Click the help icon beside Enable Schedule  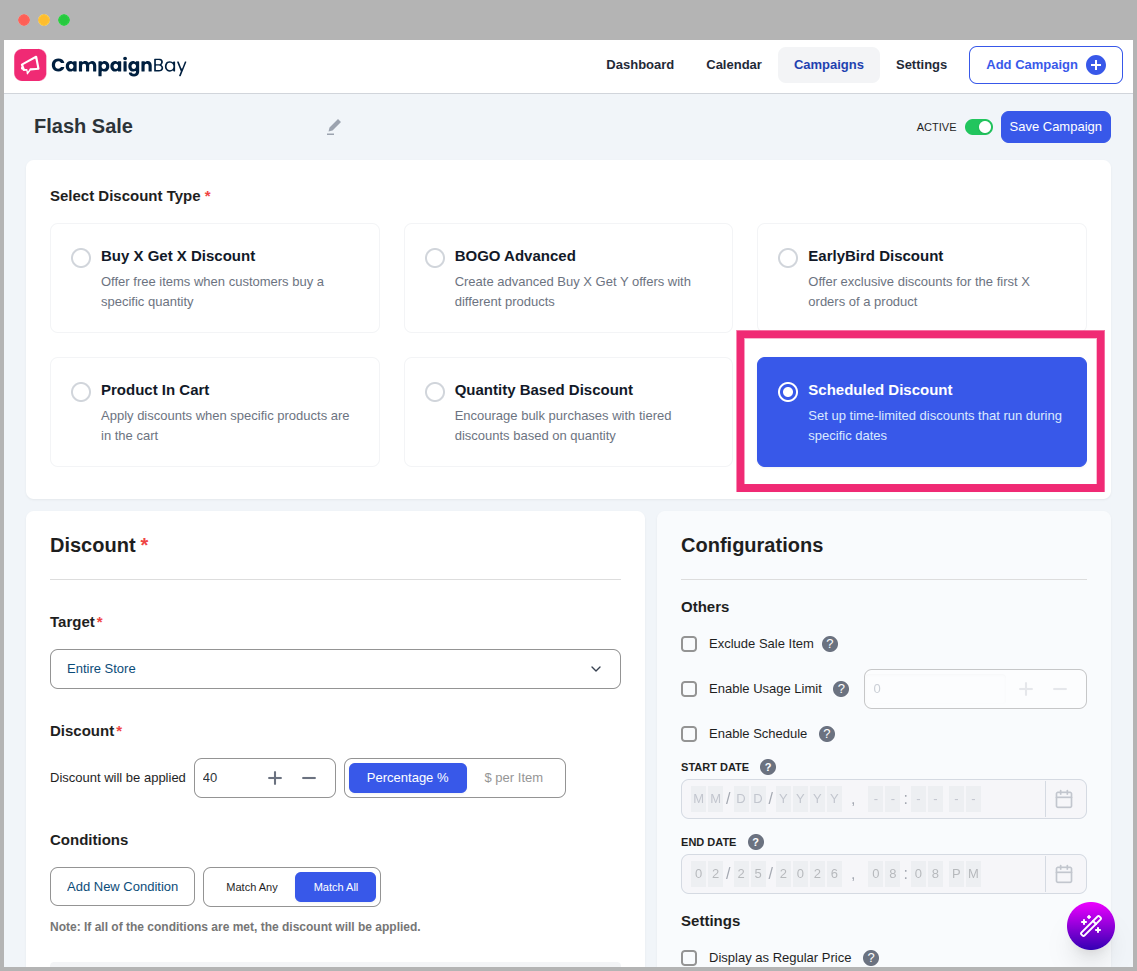tap(827, 734)
